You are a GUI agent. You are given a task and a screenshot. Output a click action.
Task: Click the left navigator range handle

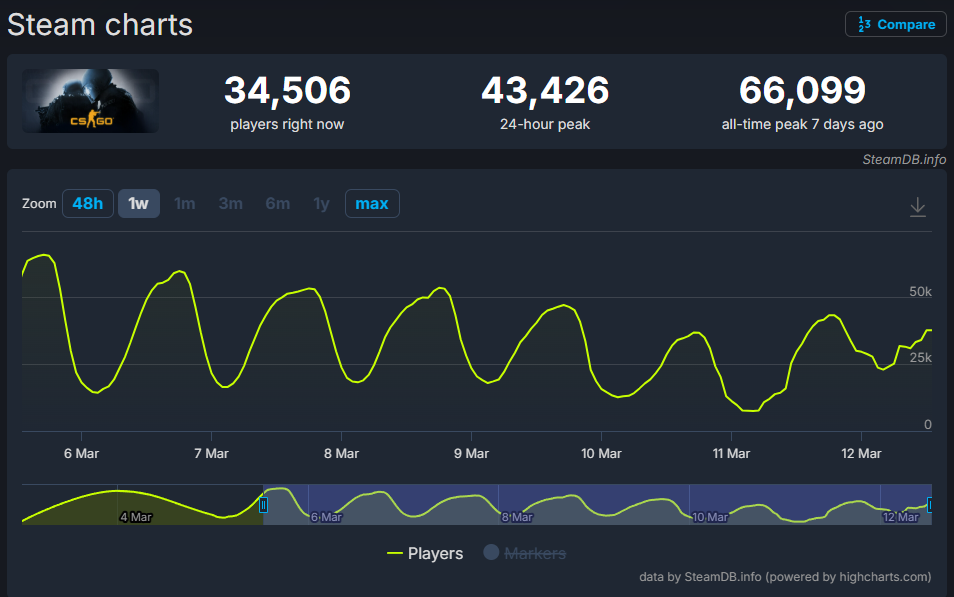coord(263,504)
